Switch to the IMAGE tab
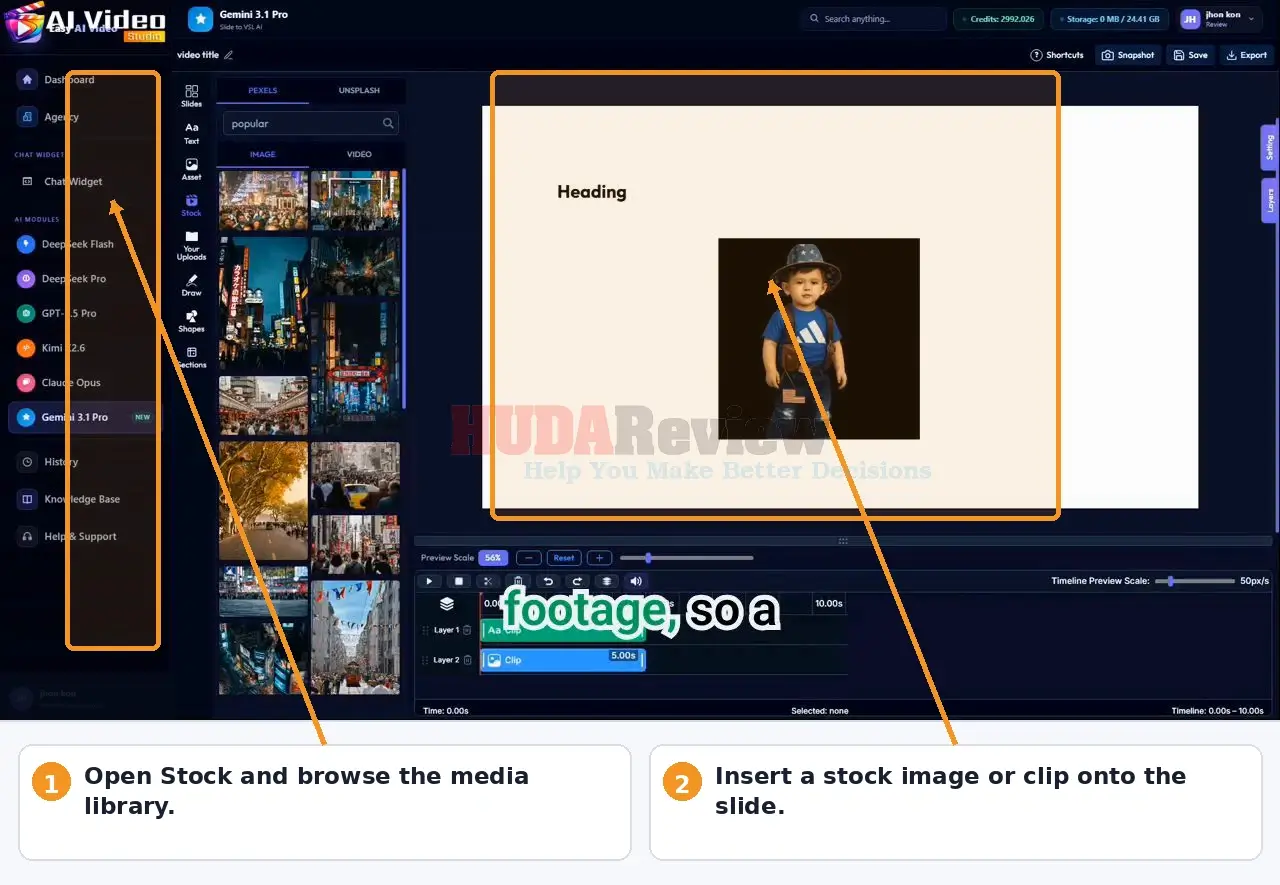 [263, 154]
